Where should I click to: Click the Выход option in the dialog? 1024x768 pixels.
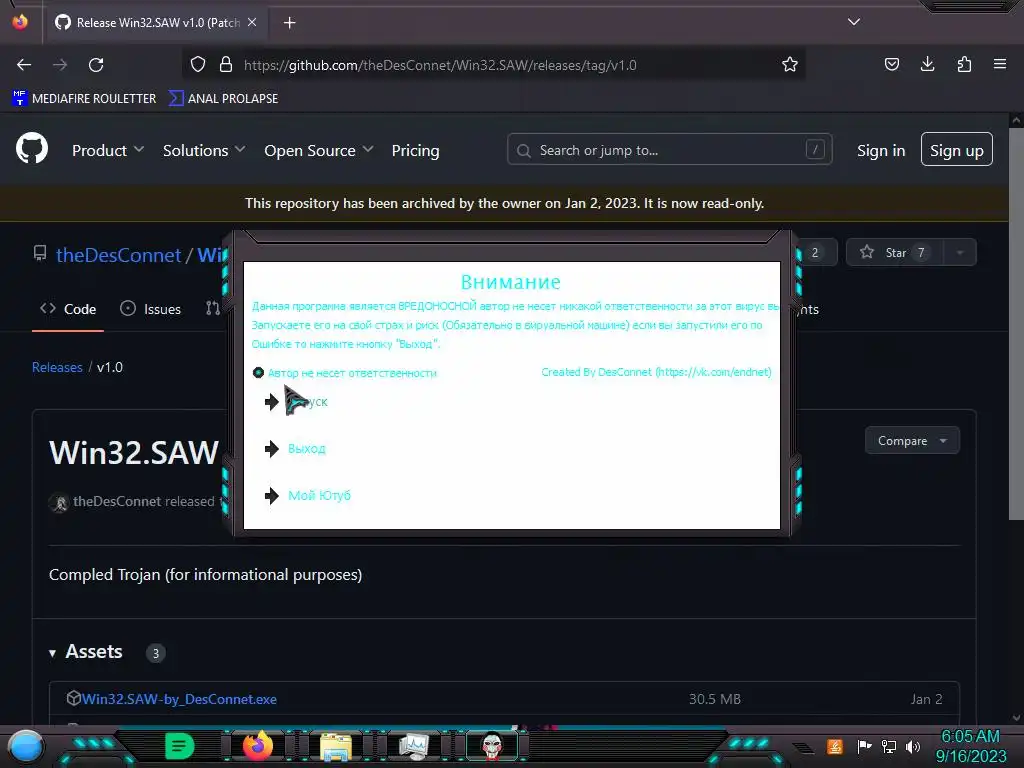(x=306, y=449)
